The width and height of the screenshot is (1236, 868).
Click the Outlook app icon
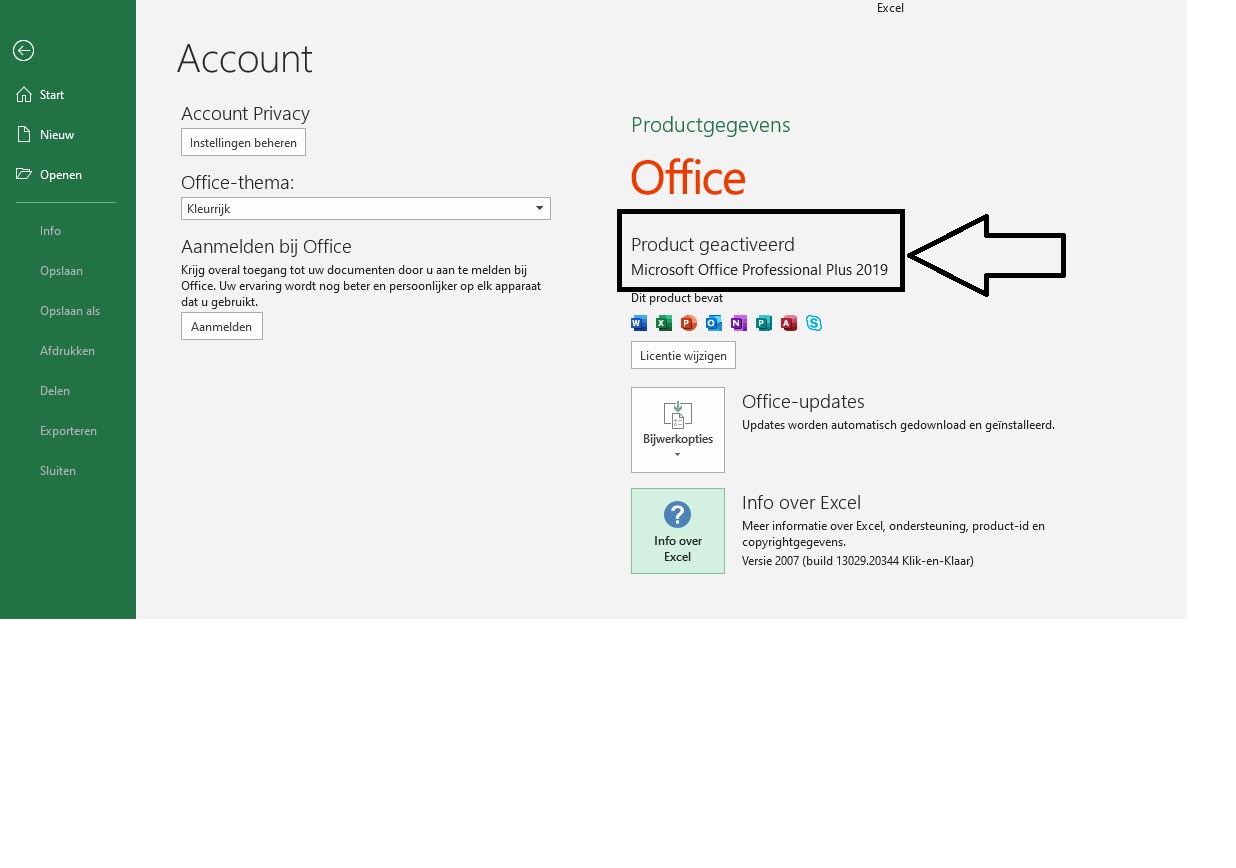[714, 323]
